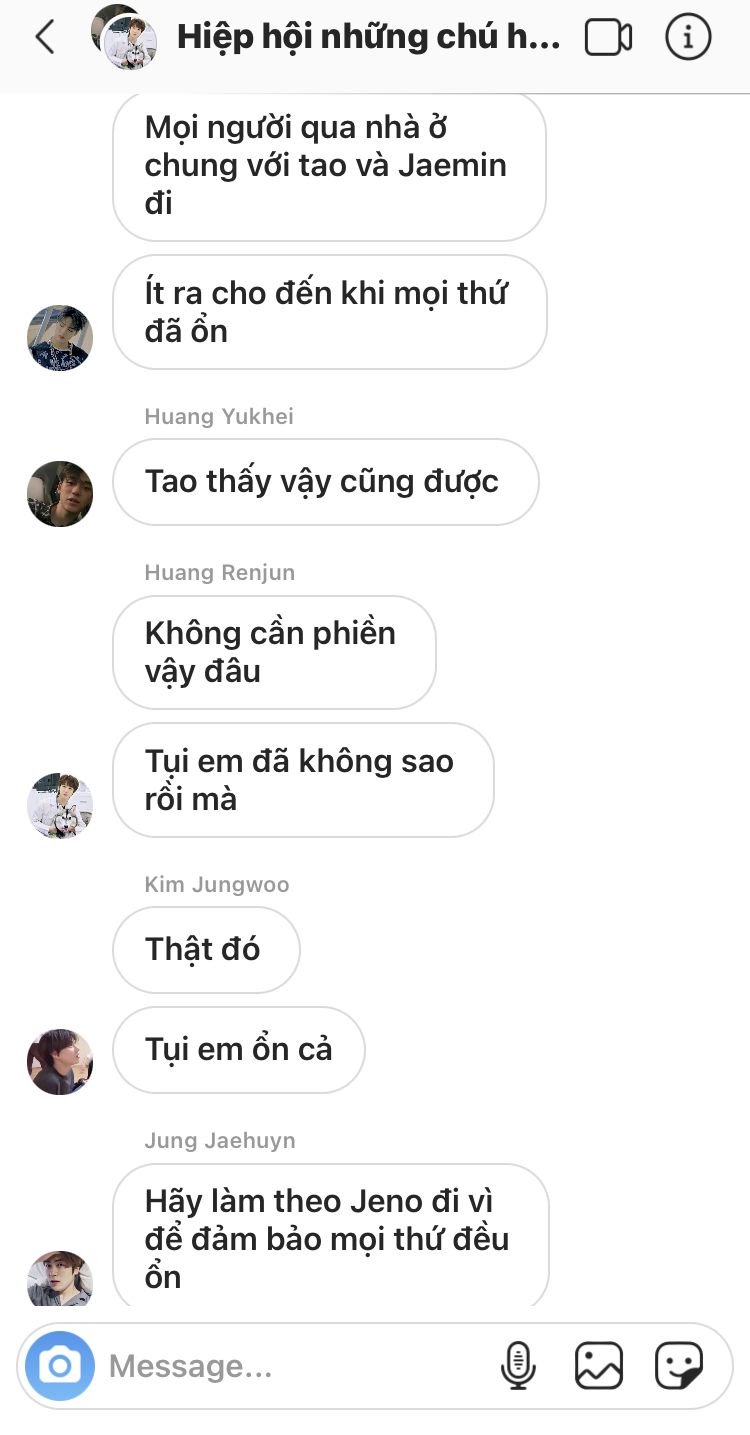This screenshot has height=1435, width=750.
Task: Select message "Tao thấy vậy cũng được"
Action: pyautogui.click(x=326, y=482)
